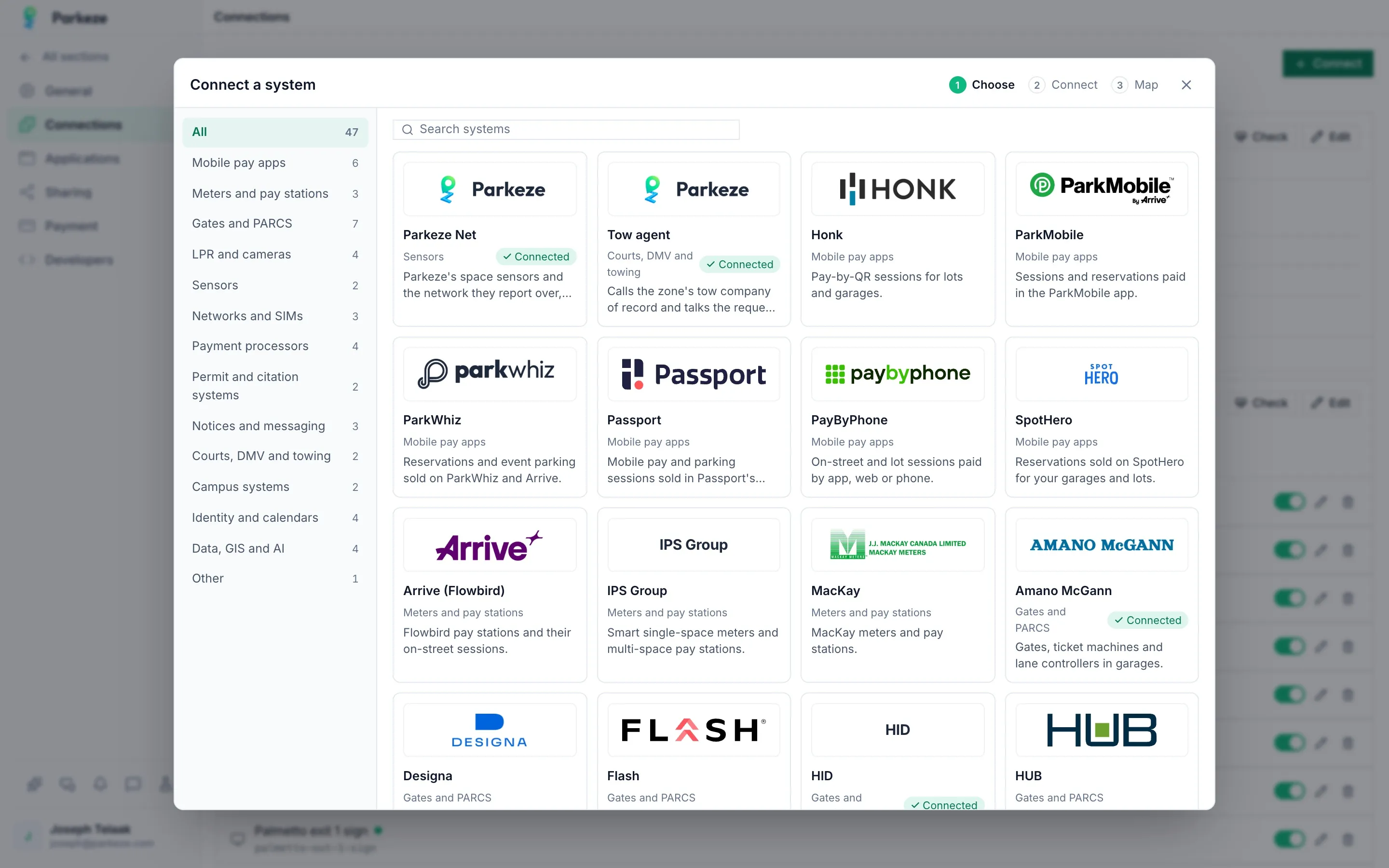
Task: Show the Sensors category
Action: pyautogui.click(x=275, y=285)
